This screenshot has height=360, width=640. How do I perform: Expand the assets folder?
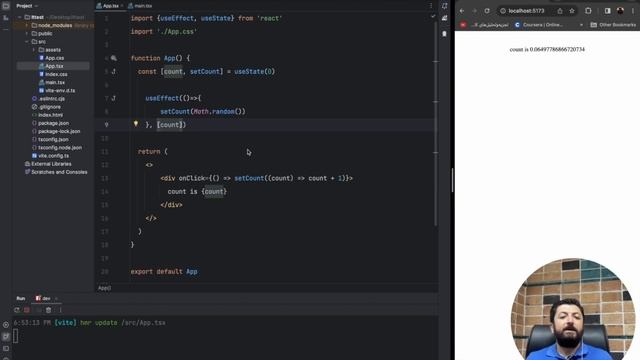pyautogui.click(x=34, y=50)
